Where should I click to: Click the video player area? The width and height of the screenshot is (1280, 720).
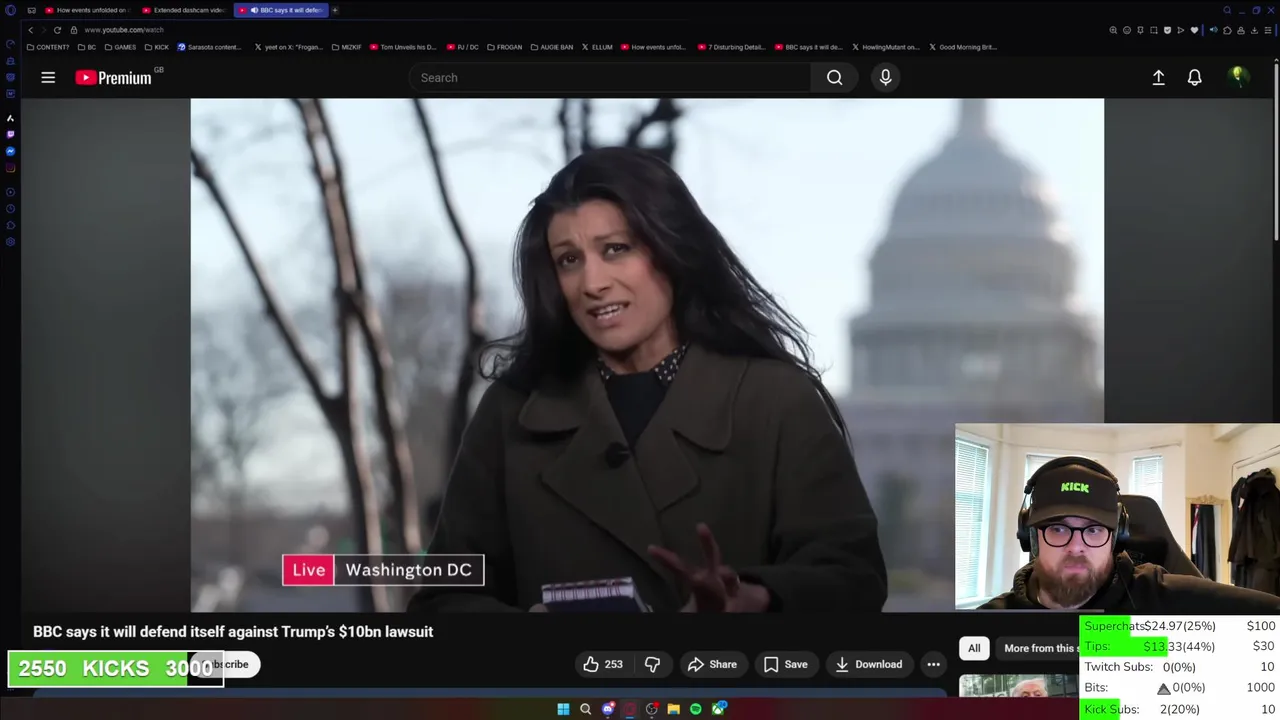pos(647,355)
